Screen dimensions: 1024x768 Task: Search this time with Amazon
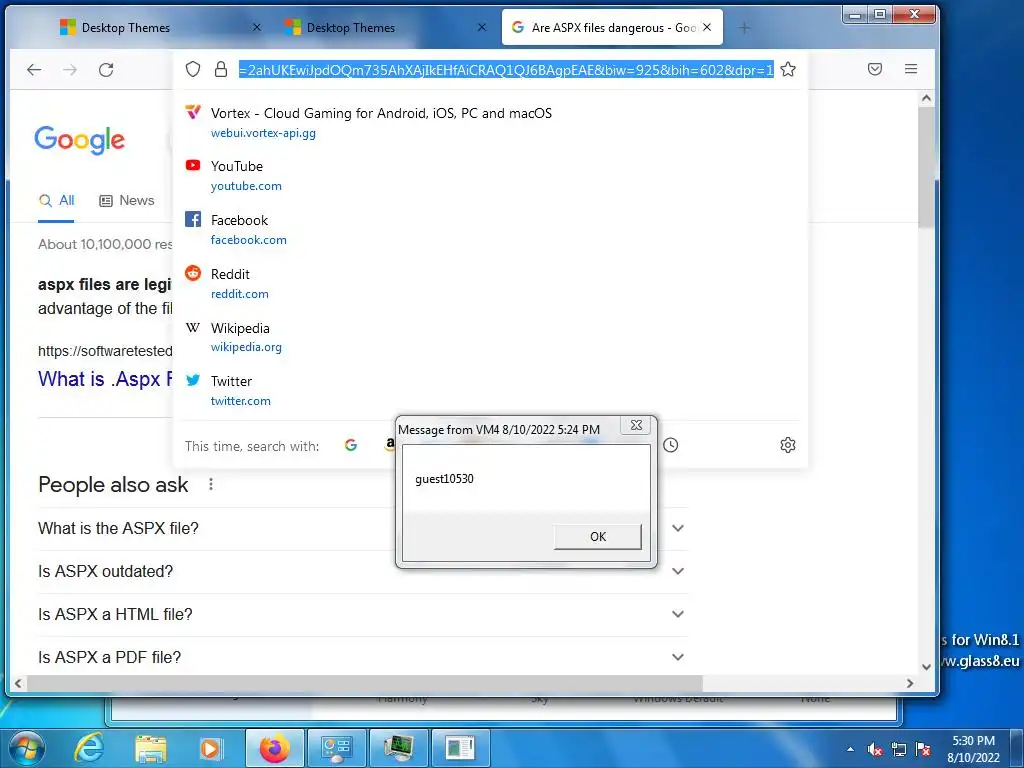click(x=390, y=444)
